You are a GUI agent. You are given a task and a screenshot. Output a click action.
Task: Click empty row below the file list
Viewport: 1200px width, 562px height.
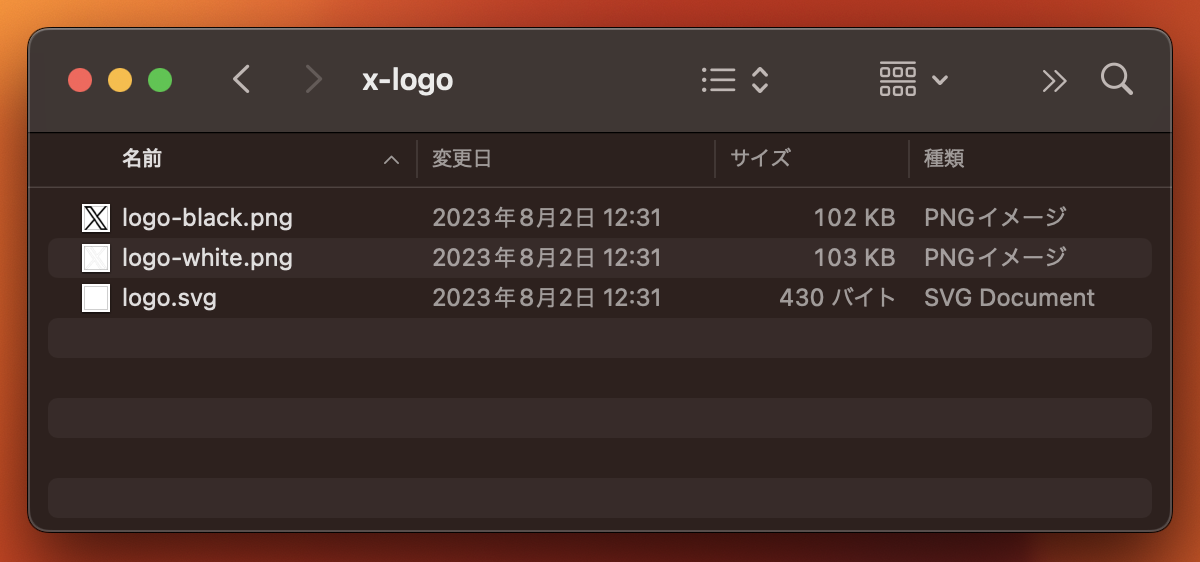(x=600, y=338)
